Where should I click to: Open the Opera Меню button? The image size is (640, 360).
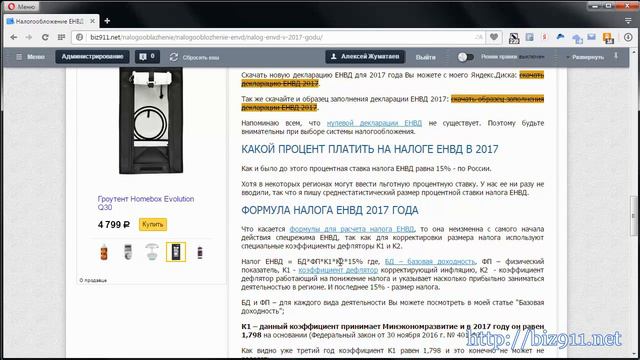(x=21, y=7)
